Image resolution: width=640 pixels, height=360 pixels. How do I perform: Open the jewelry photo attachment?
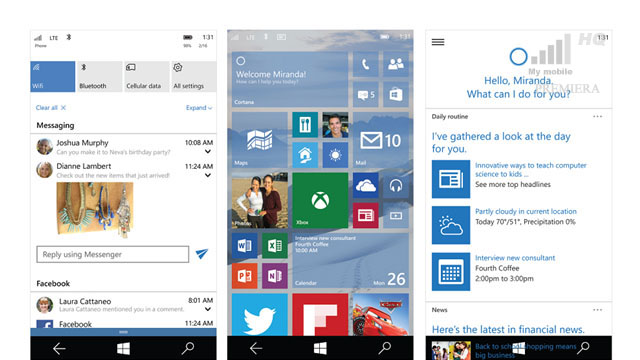(95, 209)
